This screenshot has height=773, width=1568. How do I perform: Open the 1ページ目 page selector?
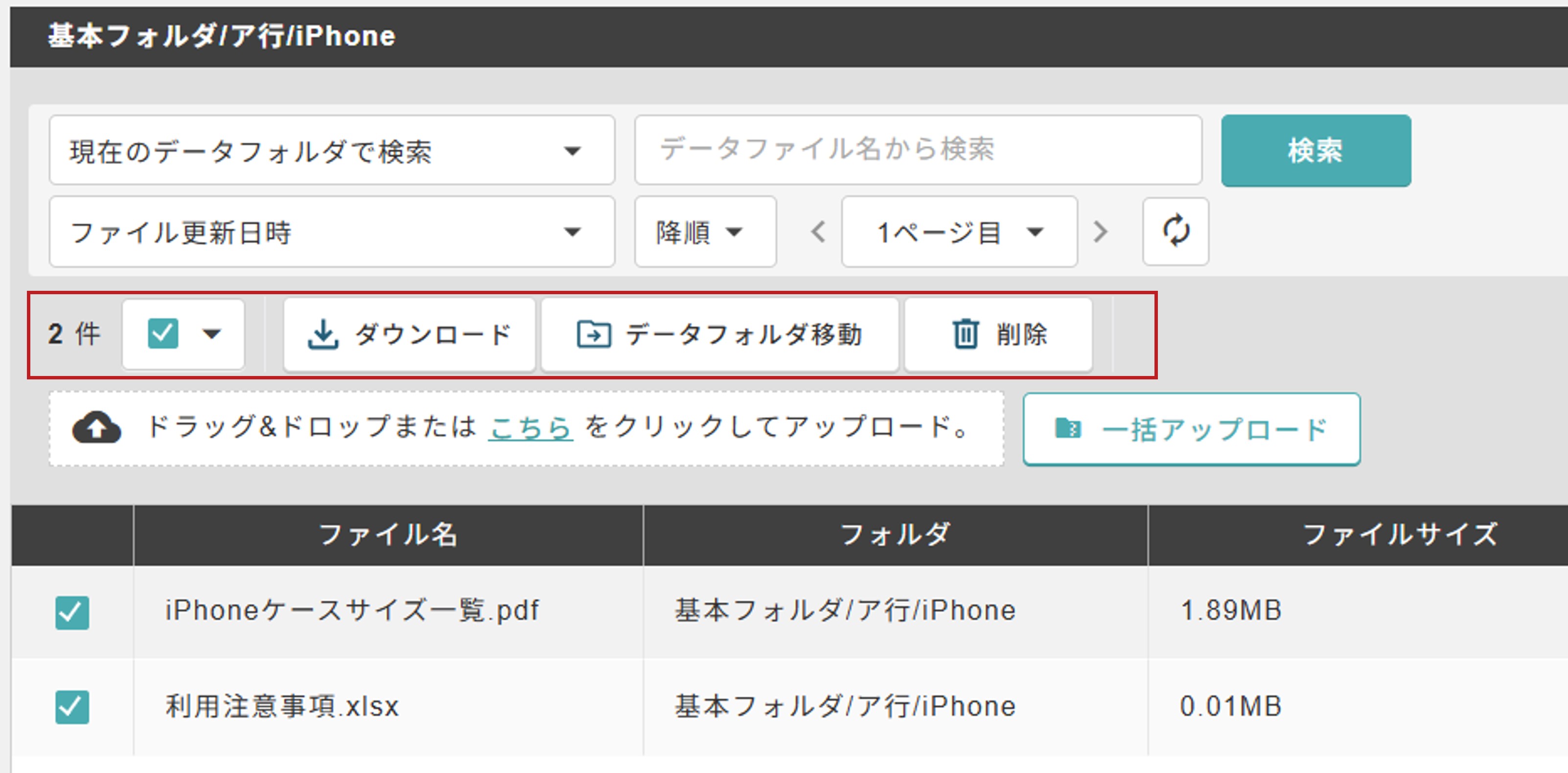tap(959, 232)
